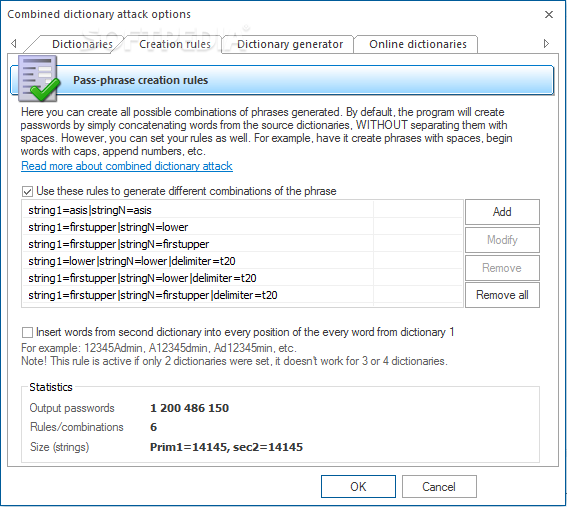
Task: Click the Remove all button
Action: (502, 295)
